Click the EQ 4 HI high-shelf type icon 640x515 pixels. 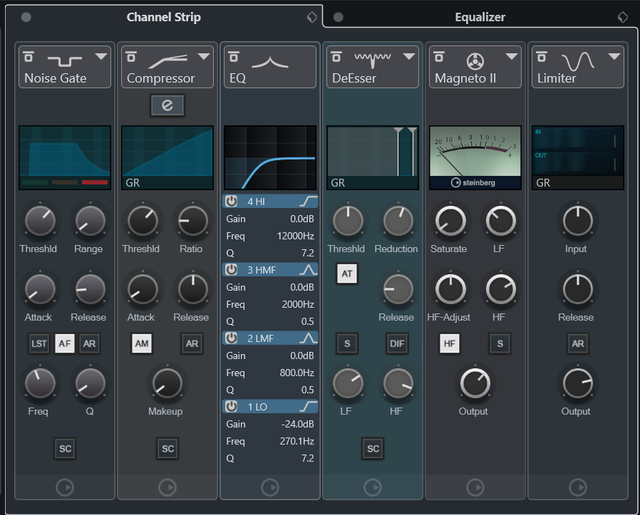(309, 201)
